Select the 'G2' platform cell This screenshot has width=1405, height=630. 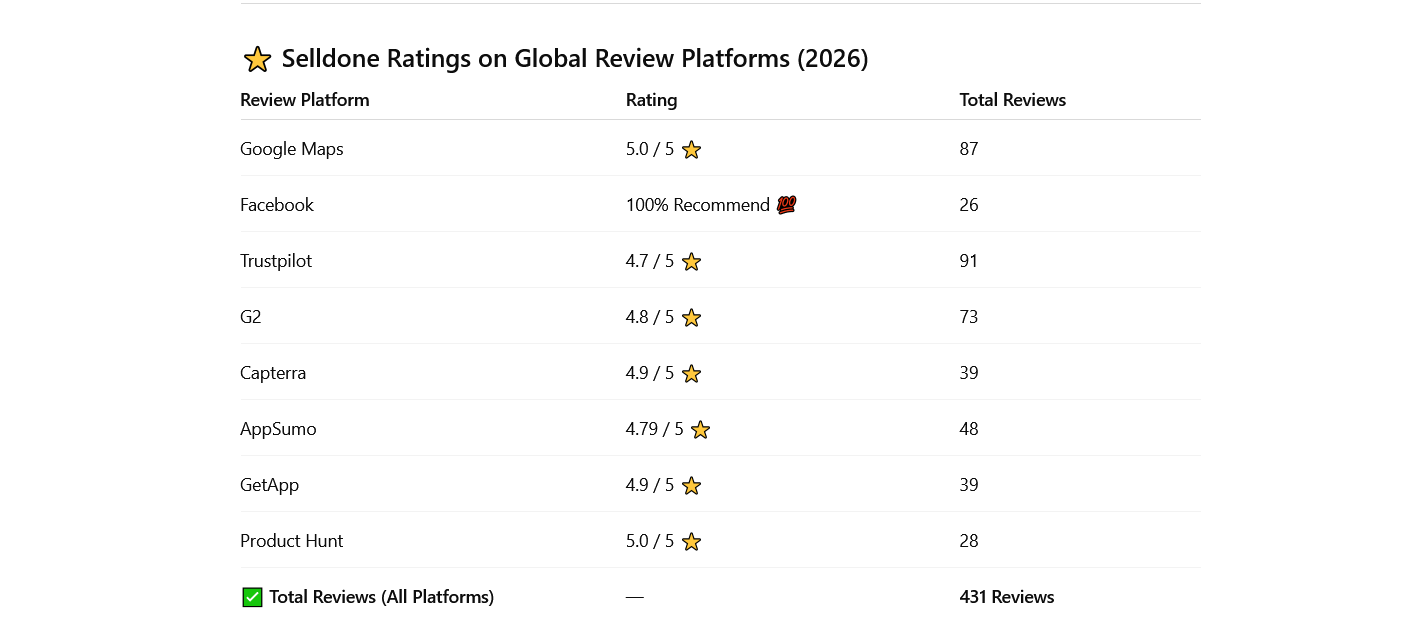pos(251,317)
